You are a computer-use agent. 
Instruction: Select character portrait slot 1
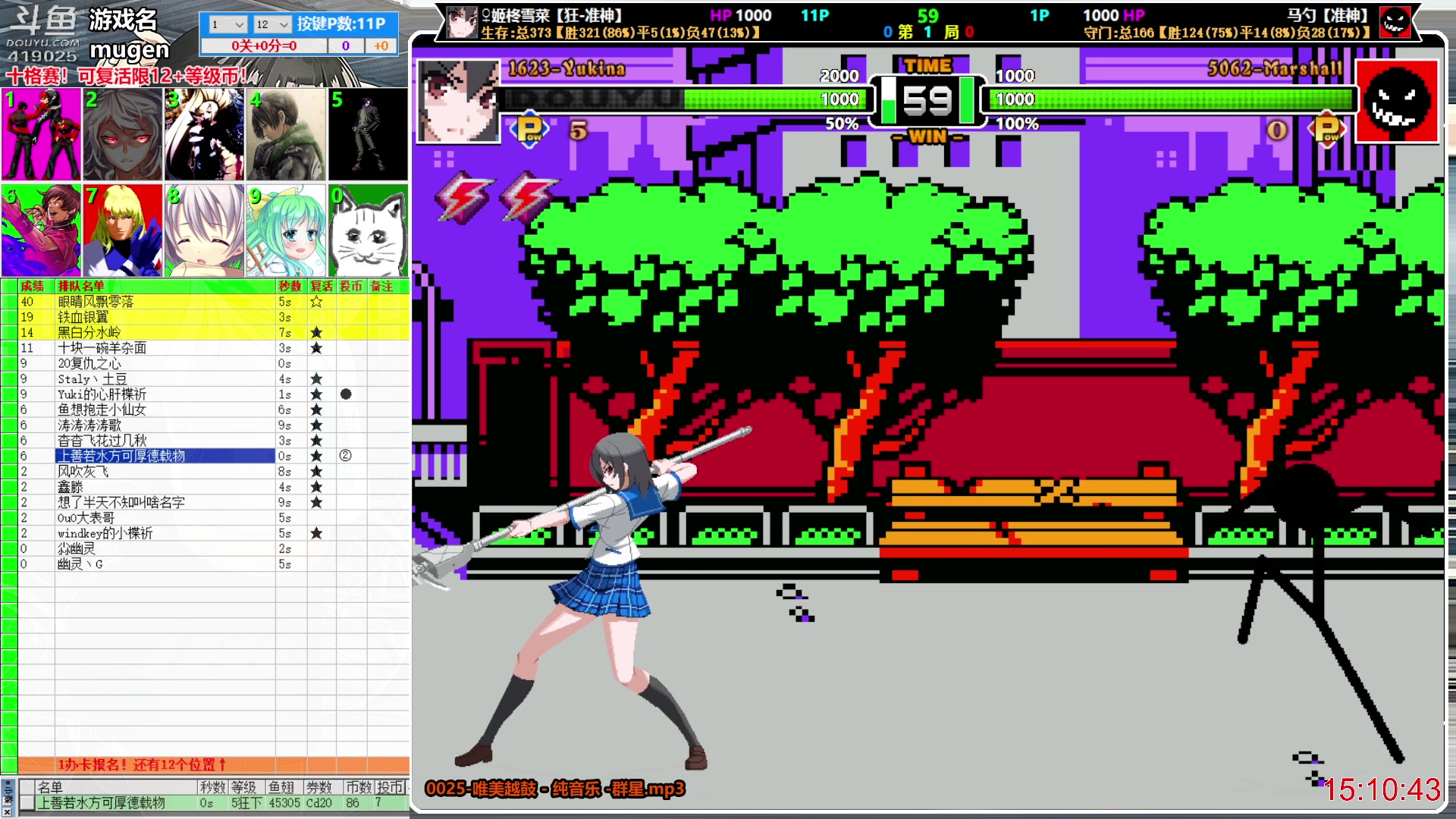pos(42,133)
